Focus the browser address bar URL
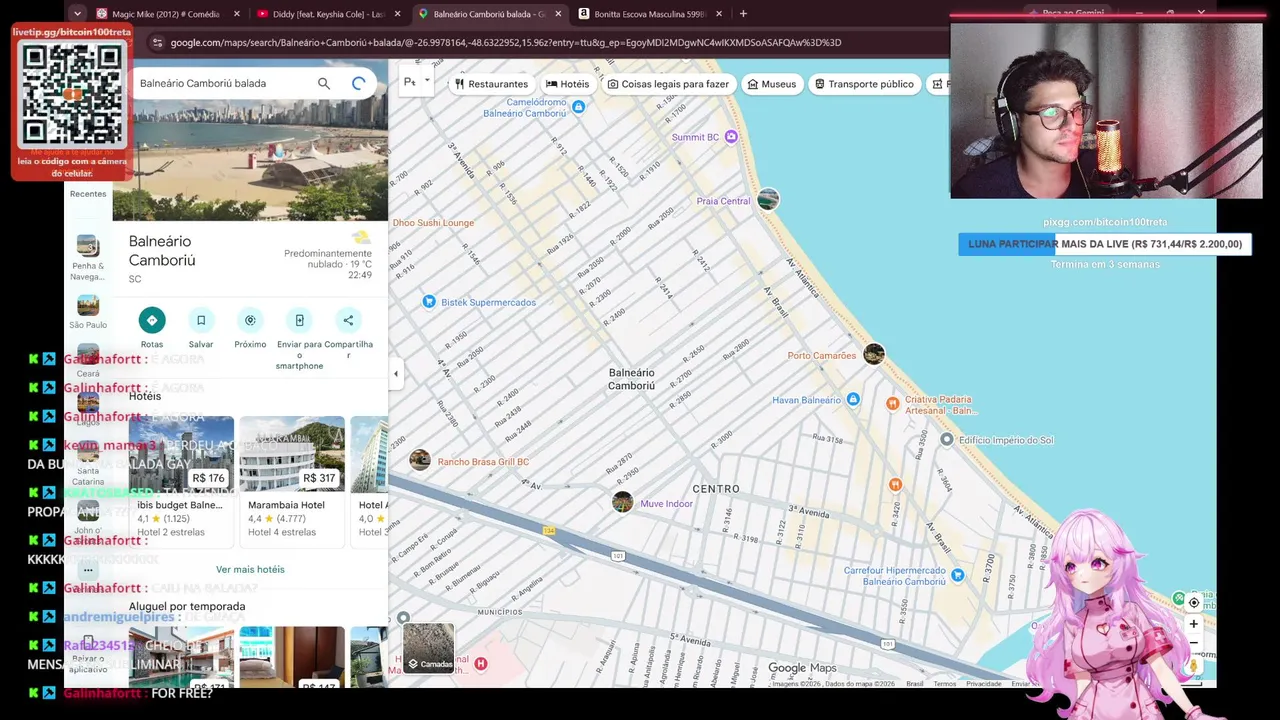This screenshot has width=1280, height=720. [x=505, y=43]
